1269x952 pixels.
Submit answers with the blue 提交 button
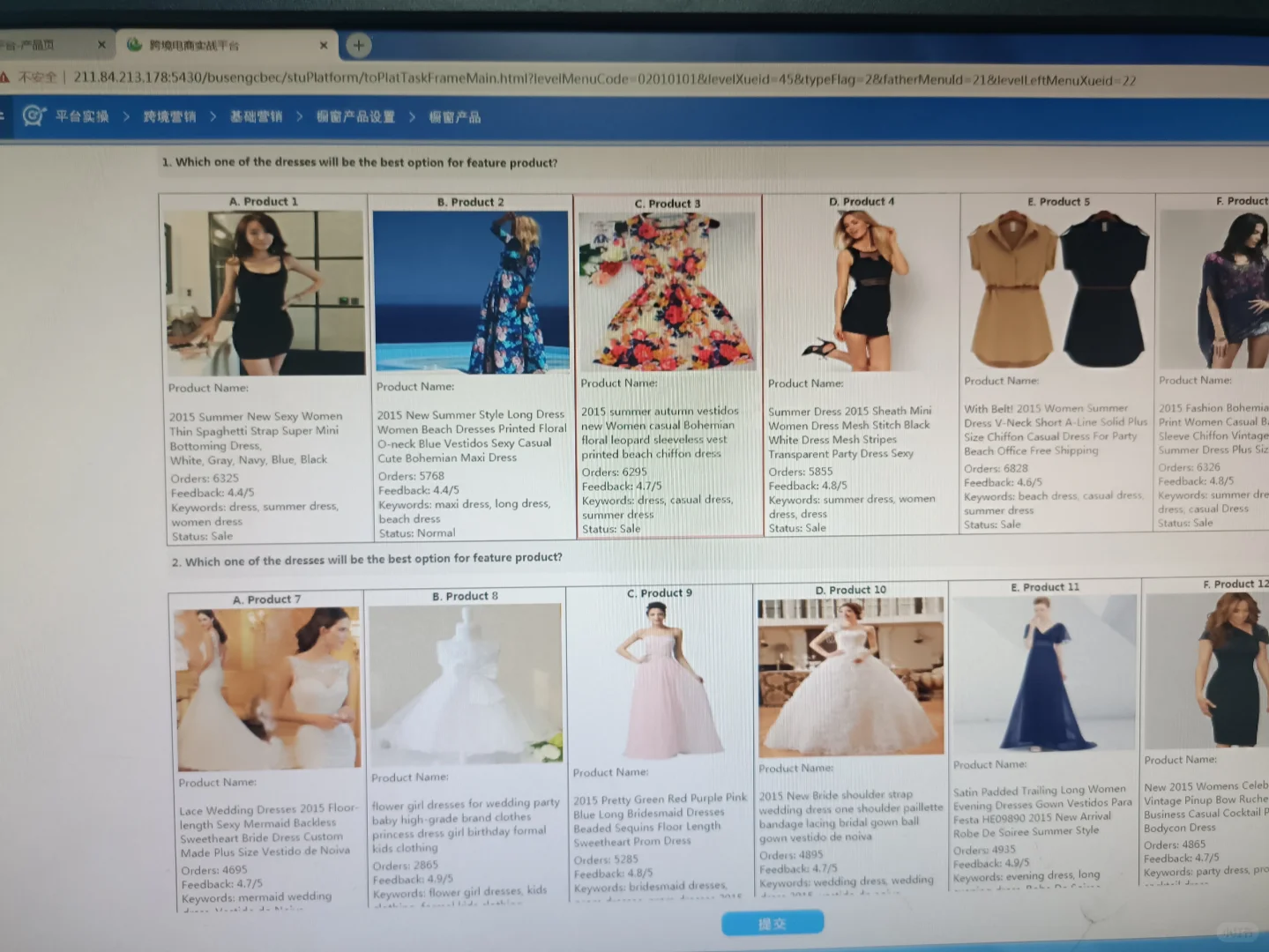pos(773,923)
